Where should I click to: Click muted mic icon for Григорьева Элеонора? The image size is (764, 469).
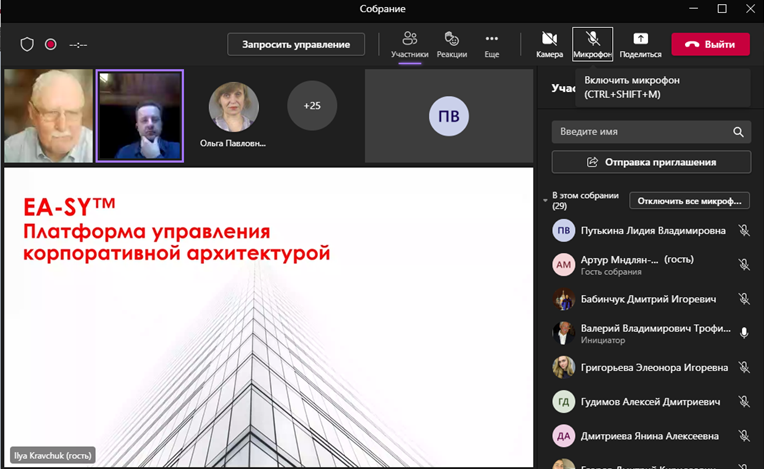pos(744,367)
